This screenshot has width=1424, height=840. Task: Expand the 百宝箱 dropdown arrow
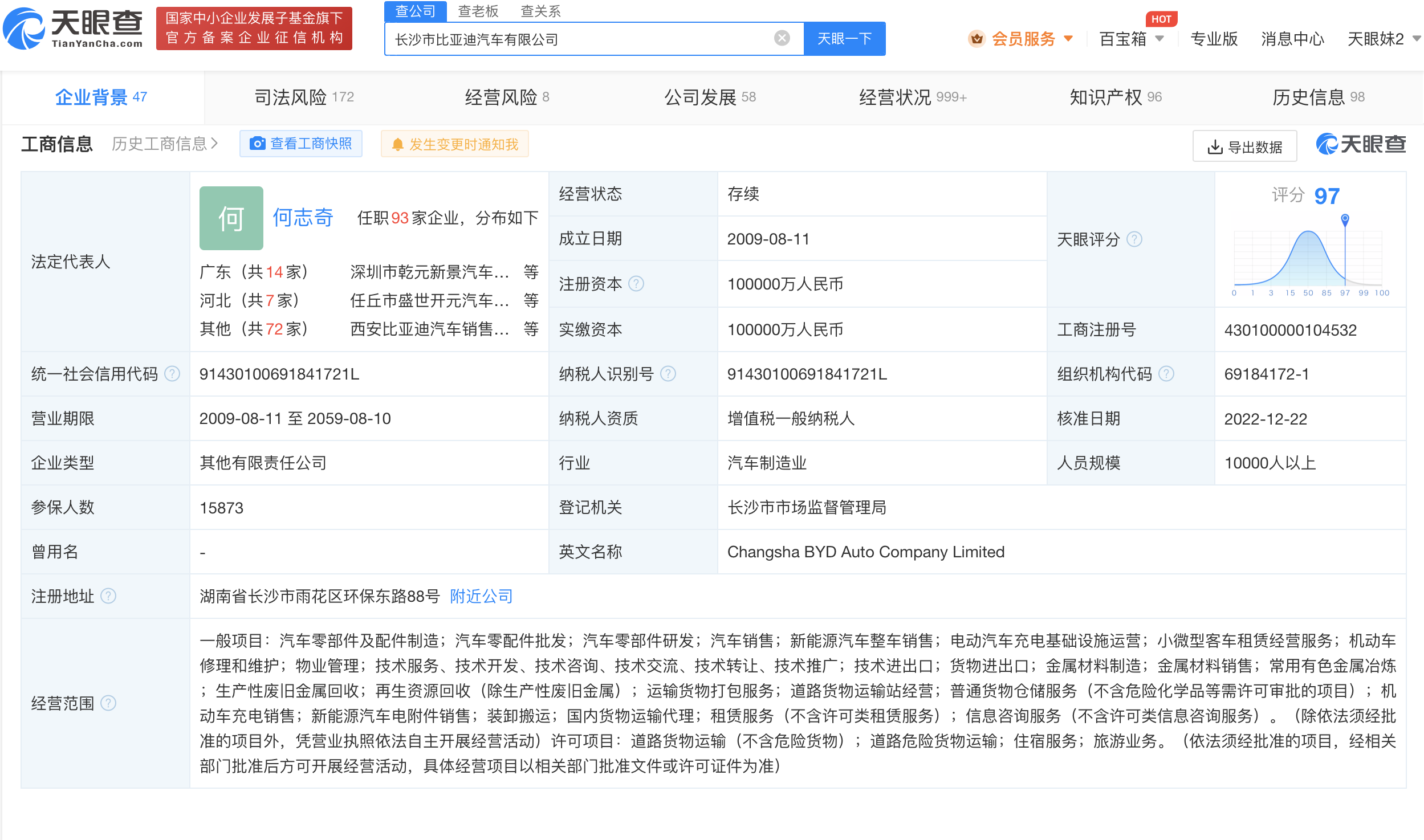(1159, 39)
